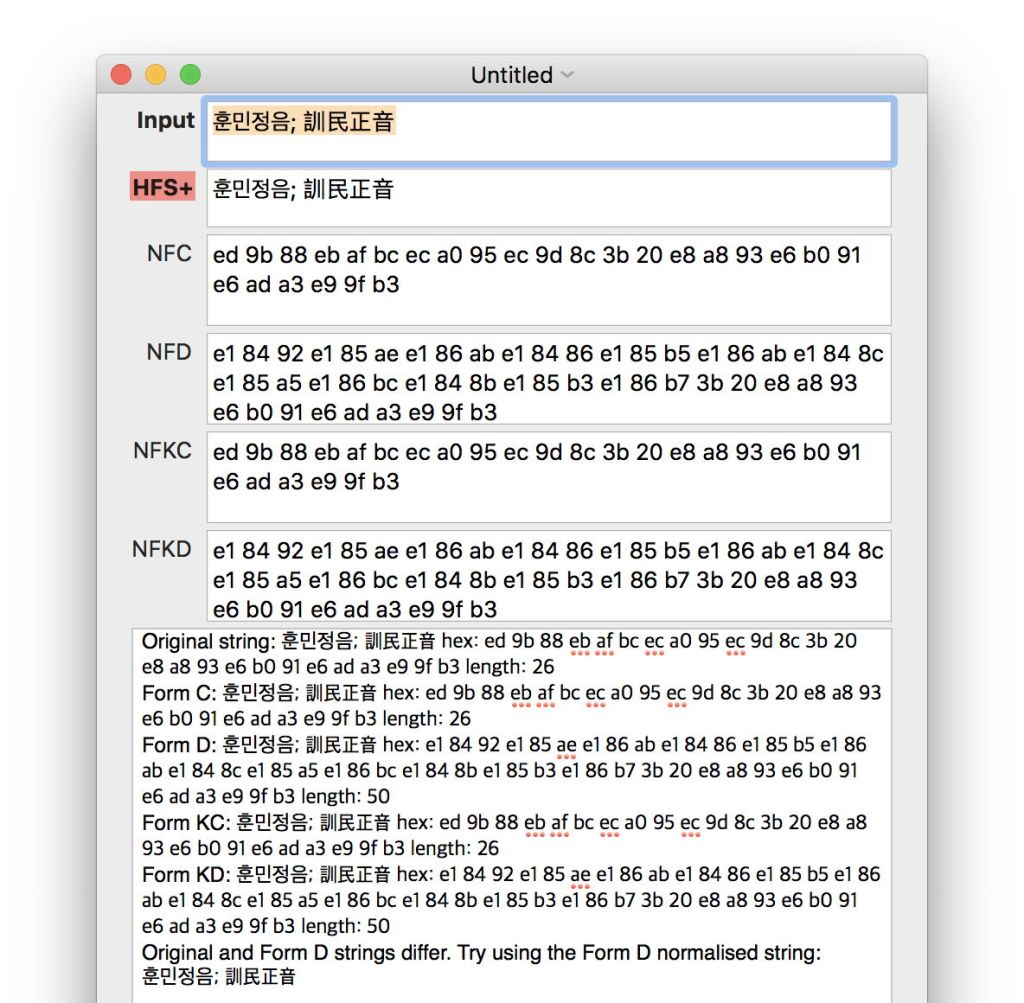This screenshot has width=1024, height=1003.
Task: Click 'Original and Form D strings differ' message
Action: click(x=296, y=953)
